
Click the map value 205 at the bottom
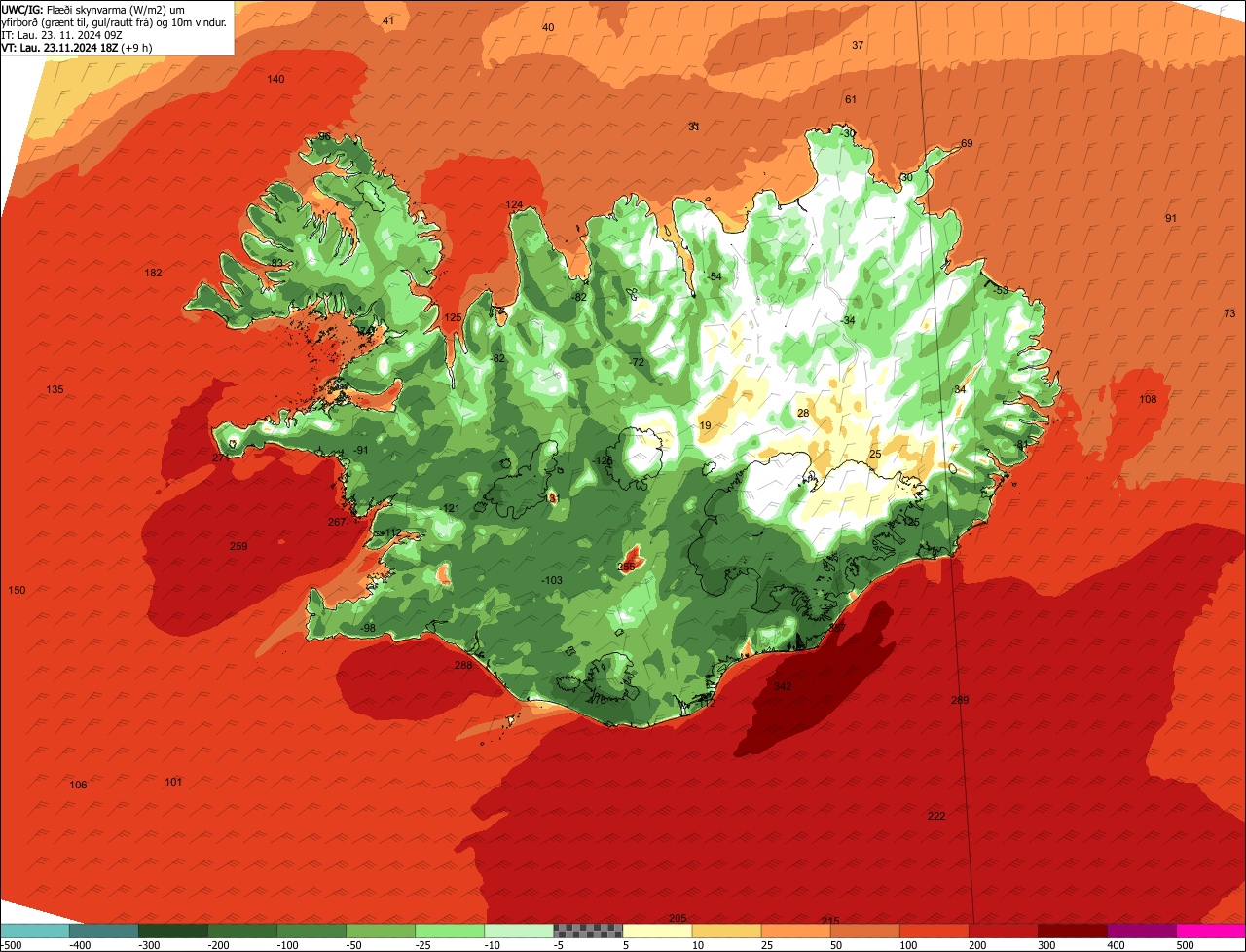click(x=678, y=918)
